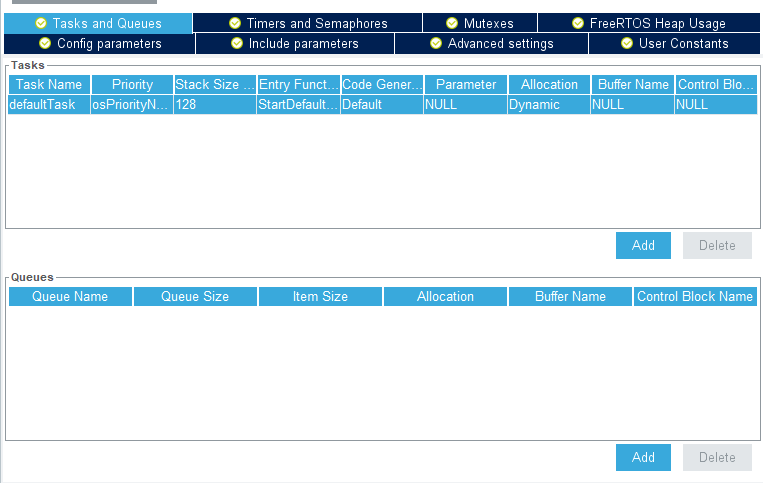Open the Advanced settings tab
The width and height of the screenshot is (763, 483).
[x=491, y=44]
